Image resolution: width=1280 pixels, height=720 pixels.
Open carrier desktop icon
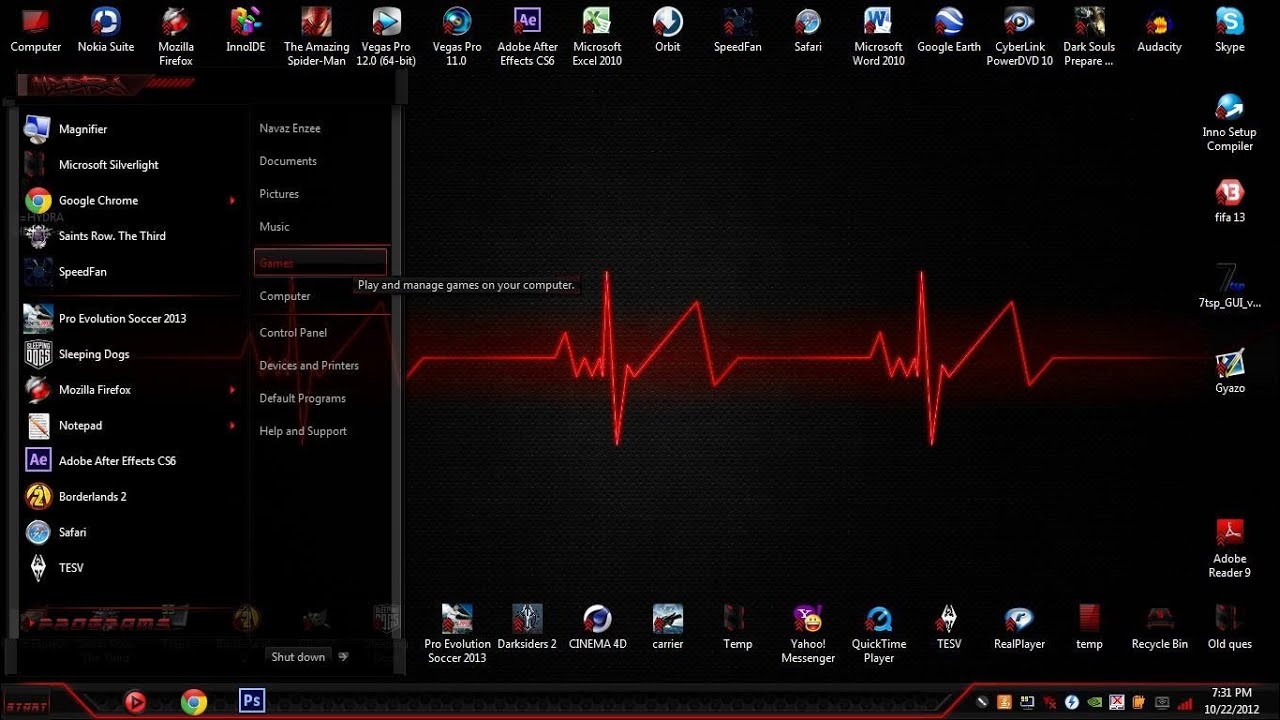coord(668,627)
